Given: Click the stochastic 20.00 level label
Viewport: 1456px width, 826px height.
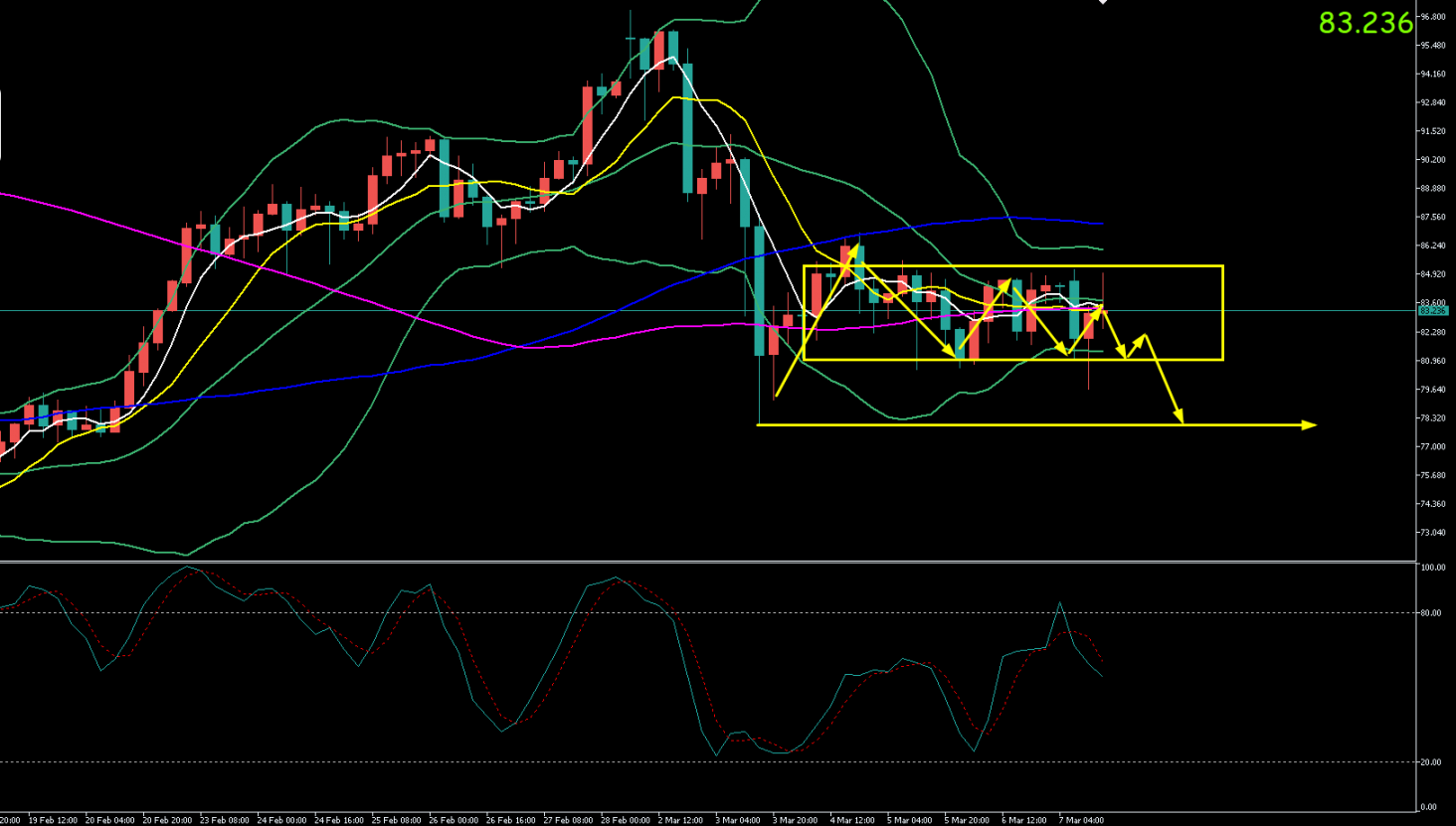Looking at the screenshot, I should pos(1431,762).
